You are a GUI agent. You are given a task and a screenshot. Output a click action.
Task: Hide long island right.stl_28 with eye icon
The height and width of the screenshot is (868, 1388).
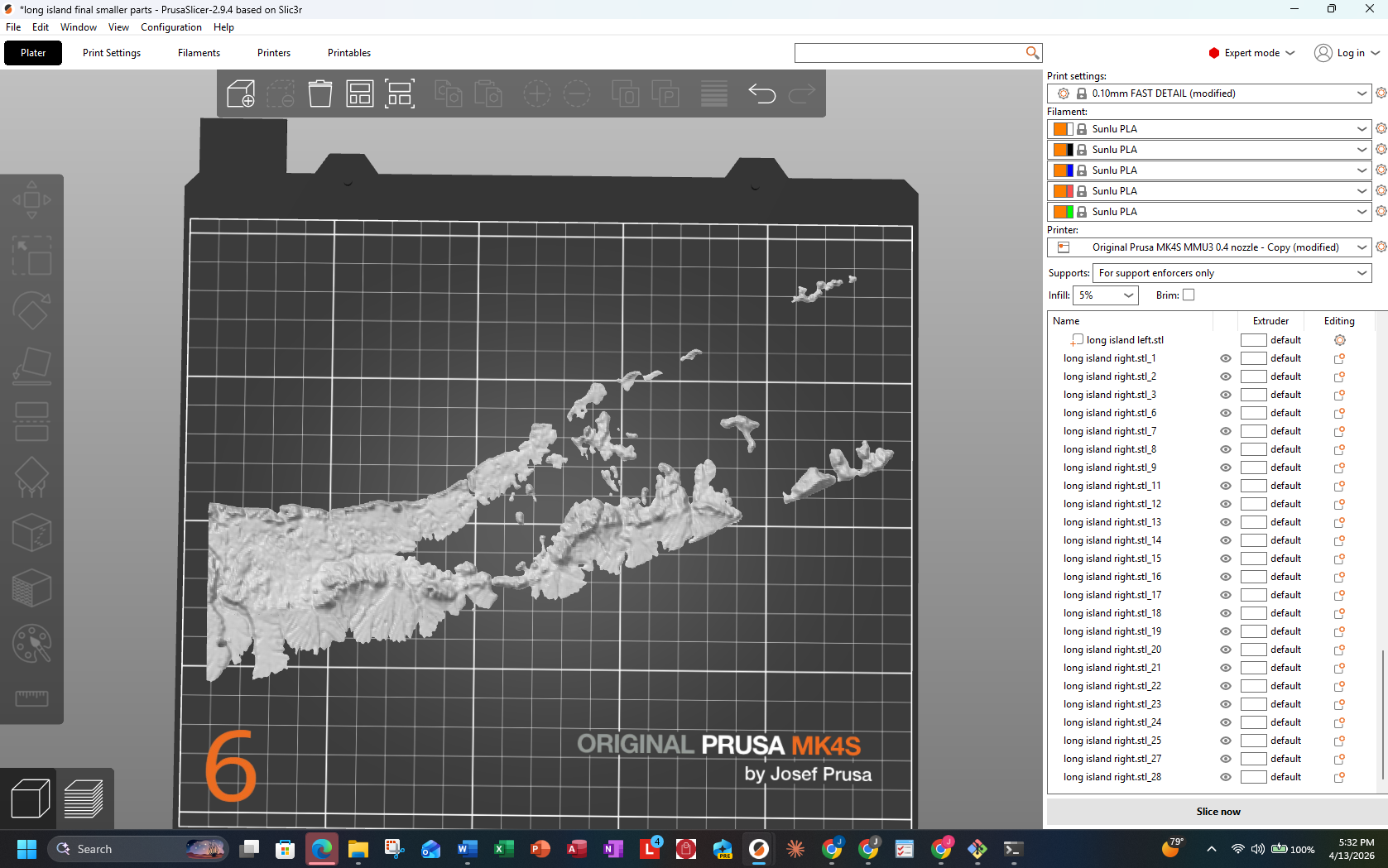1226,777
